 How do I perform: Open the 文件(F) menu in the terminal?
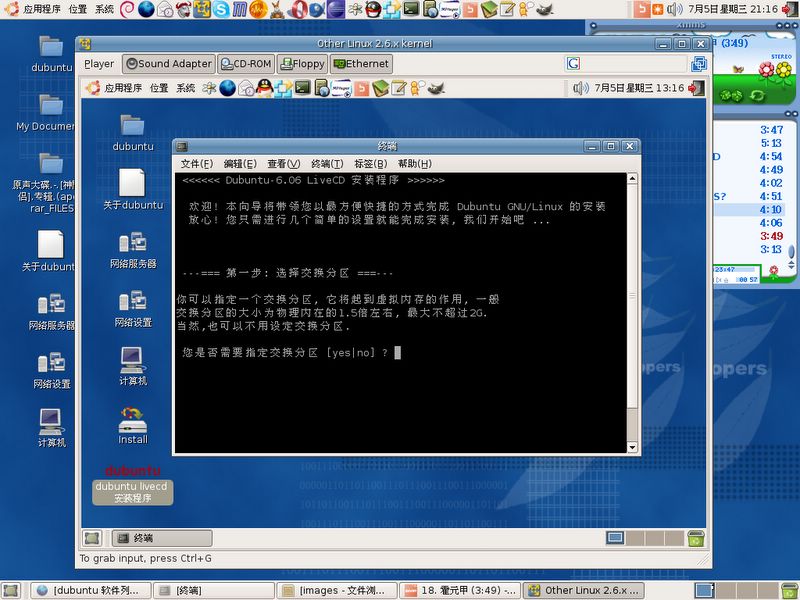[196, 164]
